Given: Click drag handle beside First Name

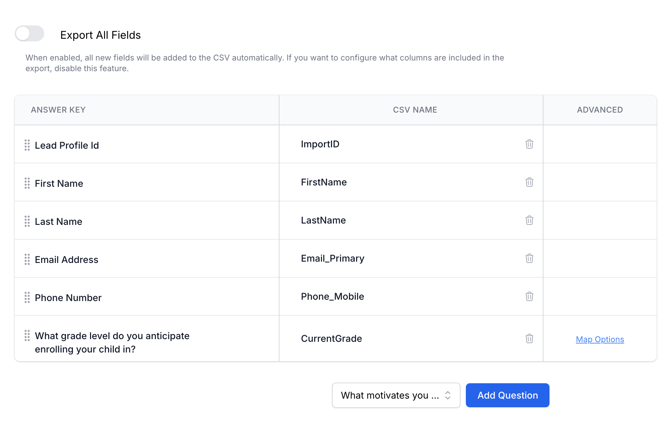Looking at the screenshot, I should click(x=27, y=183).
